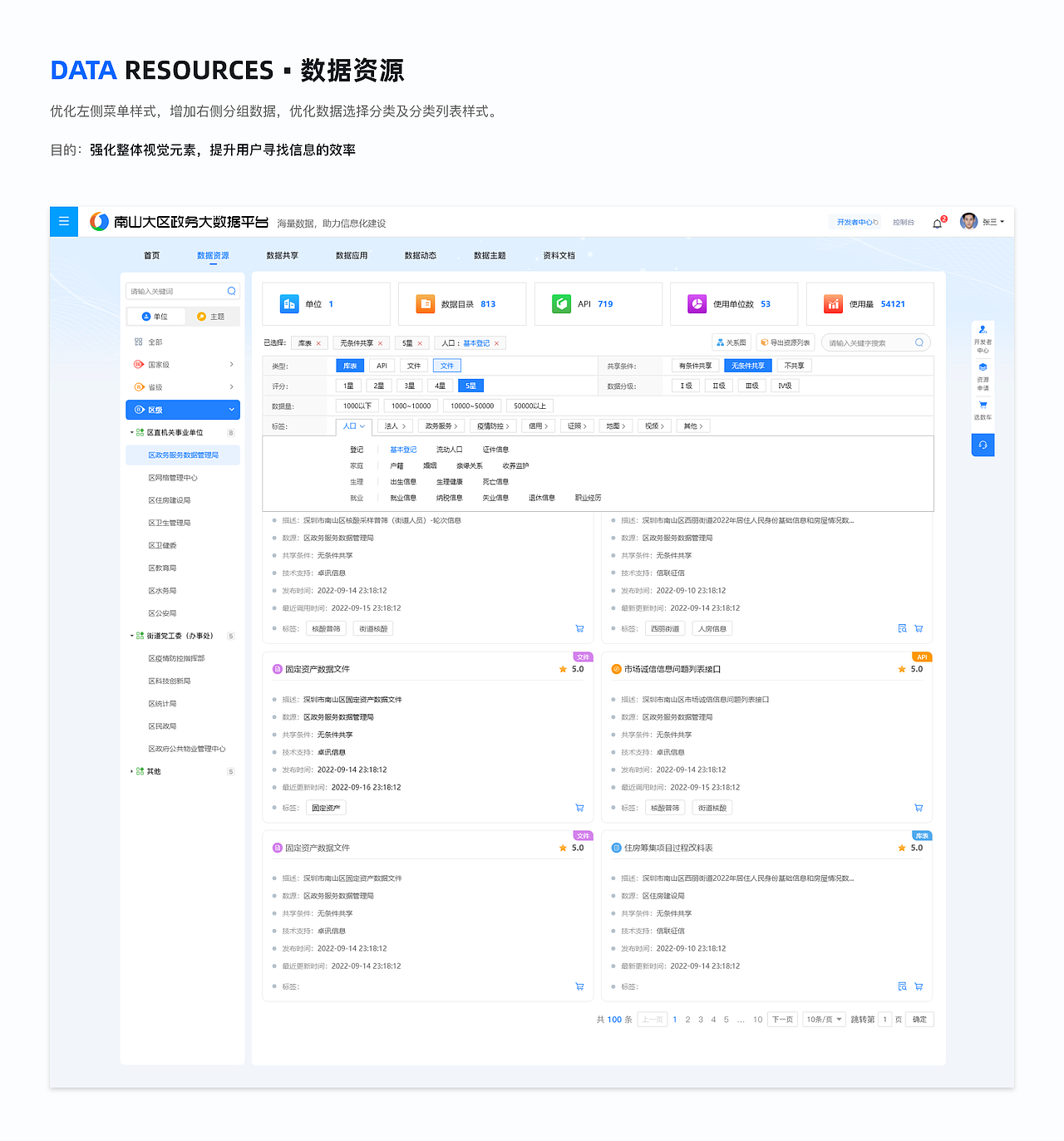Remove the 人口：基本登记 selected filter
1064x1141 pixels.
[497, 343]
